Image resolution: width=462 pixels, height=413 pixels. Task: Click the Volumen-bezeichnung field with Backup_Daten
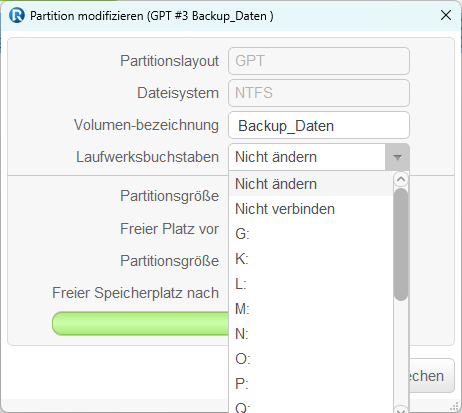319,125
